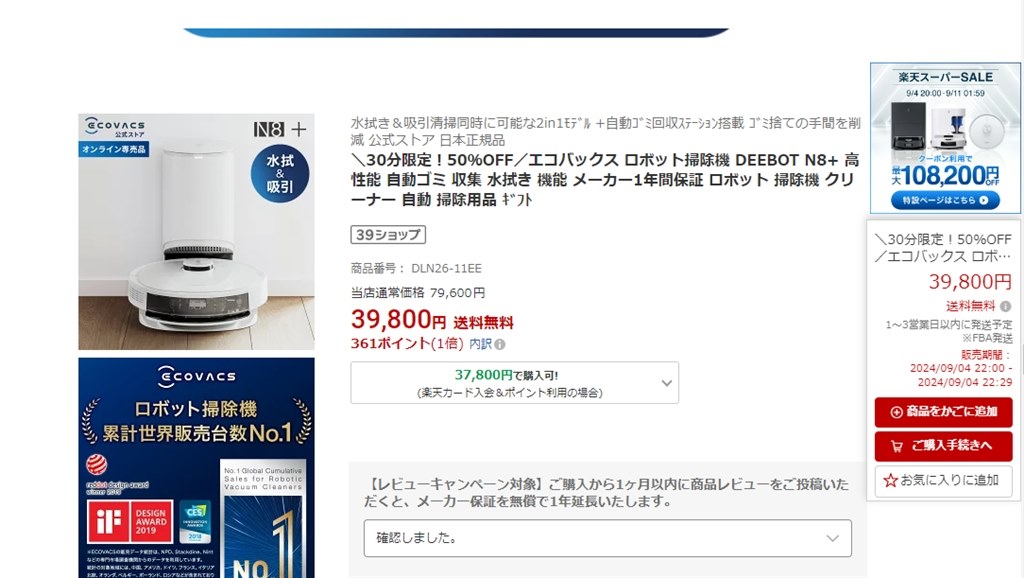Click the plus icon on 商品をかごに追加
This screenshot has height=578, width=1024.
897,412
